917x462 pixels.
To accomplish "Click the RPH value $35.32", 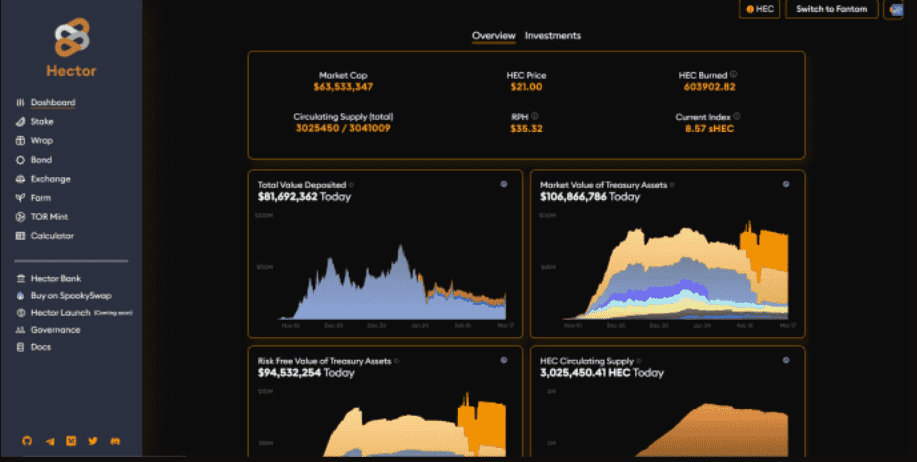I will click(526, 128).
